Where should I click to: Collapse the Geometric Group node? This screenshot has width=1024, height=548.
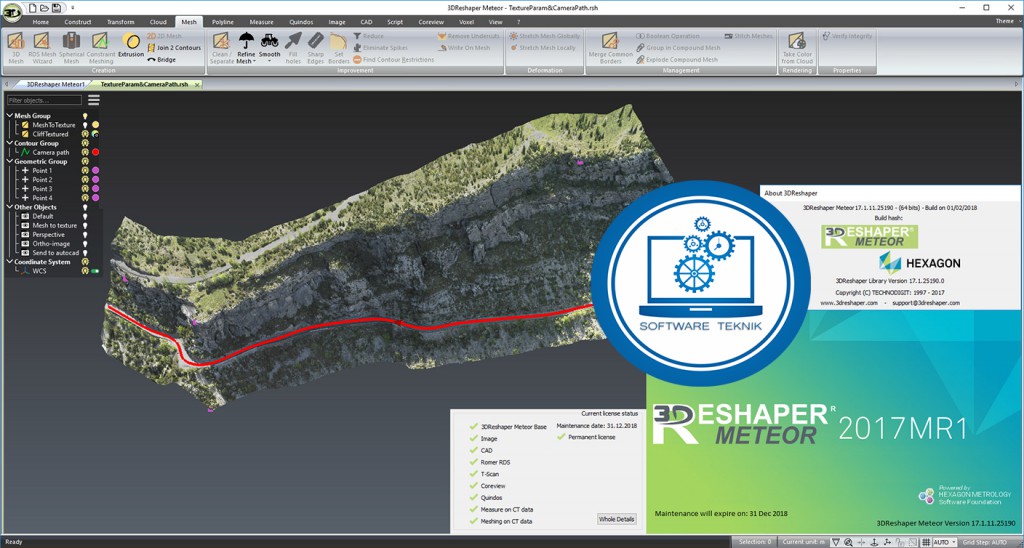(10, 161)
